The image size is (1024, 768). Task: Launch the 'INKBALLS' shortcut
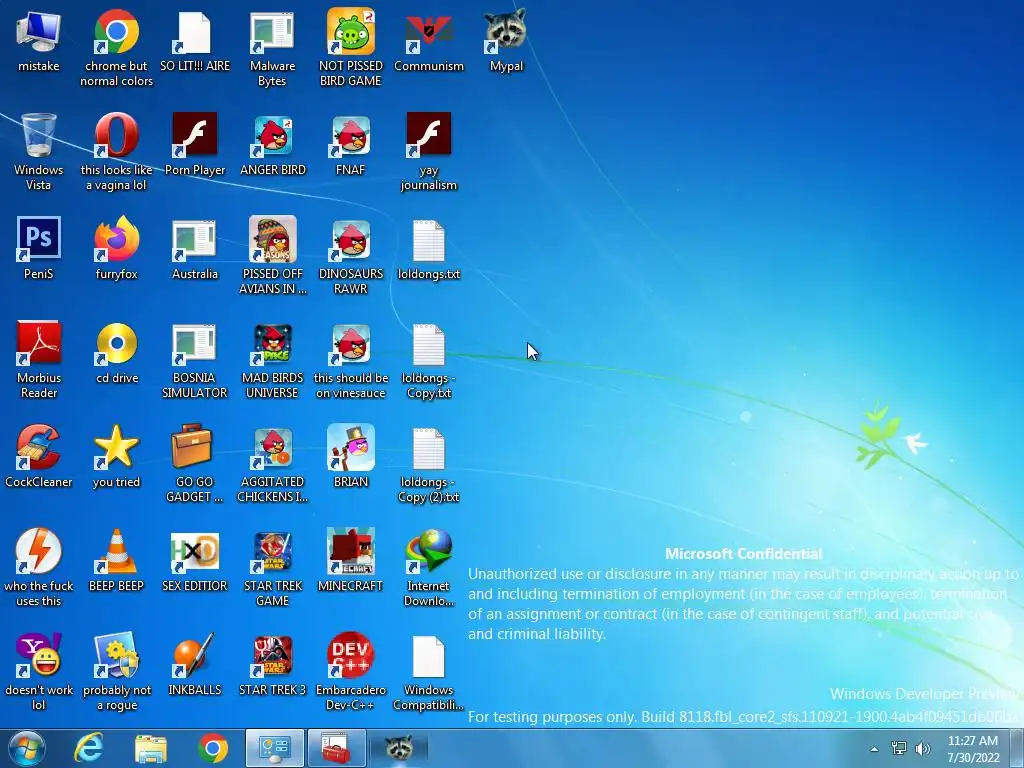pos(195,654)
